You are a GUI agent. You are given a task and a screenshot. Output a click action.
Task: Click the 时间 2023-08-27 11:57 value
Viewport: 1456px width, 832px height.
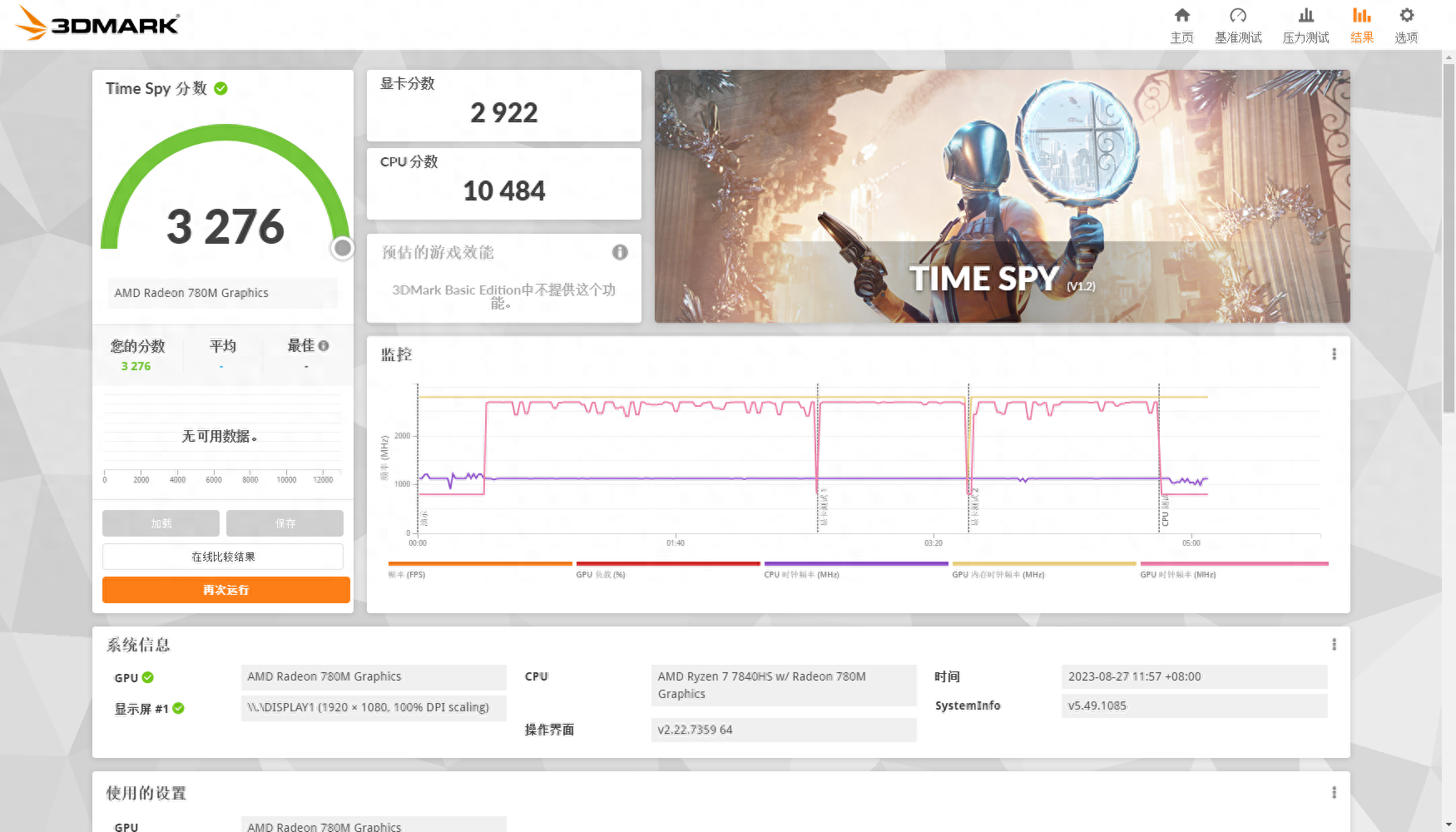pyautogui.click(x=1195, y=676)
